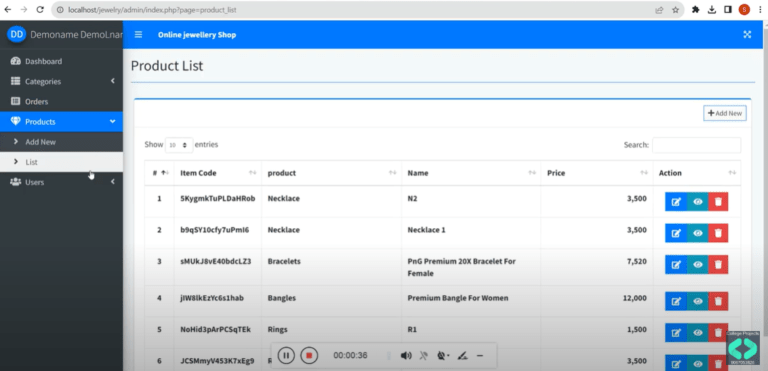Edit the N2 necklace product
This screenshot has height=371, width=768.
676,202
